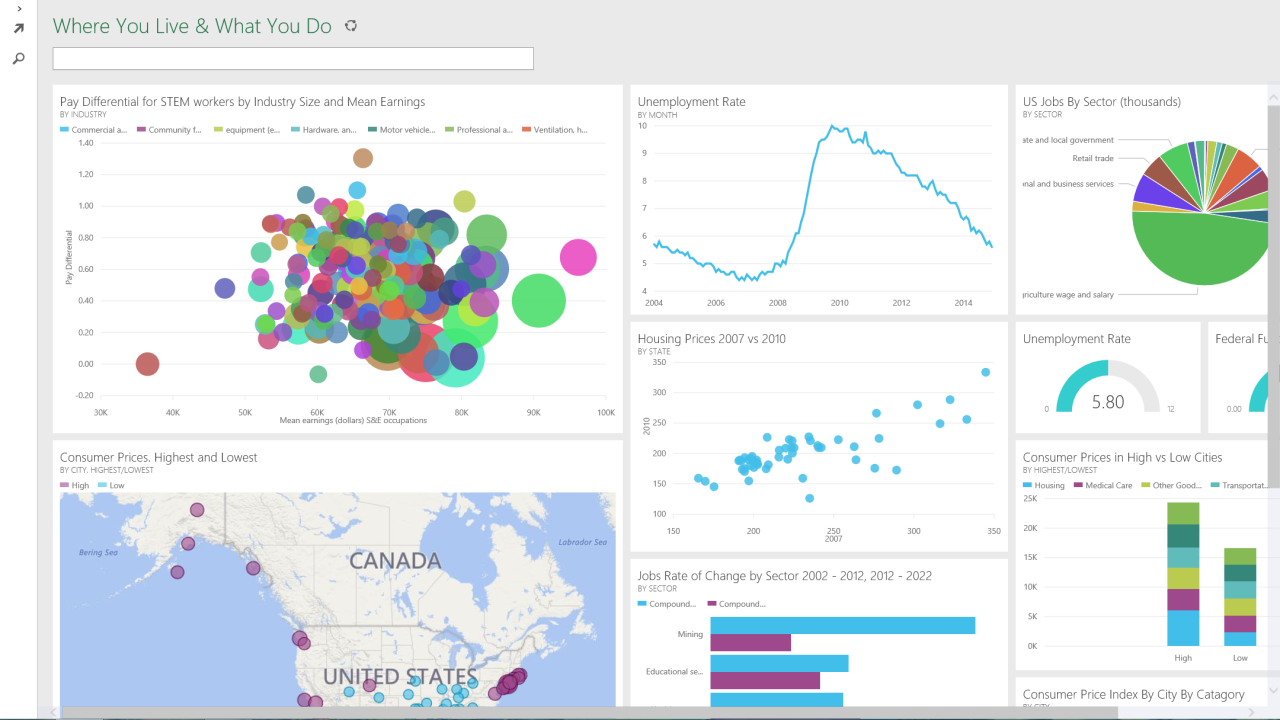
Task: Select the blue Housing segment of Low bar
Action: pyautogui.click(x=1240, y=639)
